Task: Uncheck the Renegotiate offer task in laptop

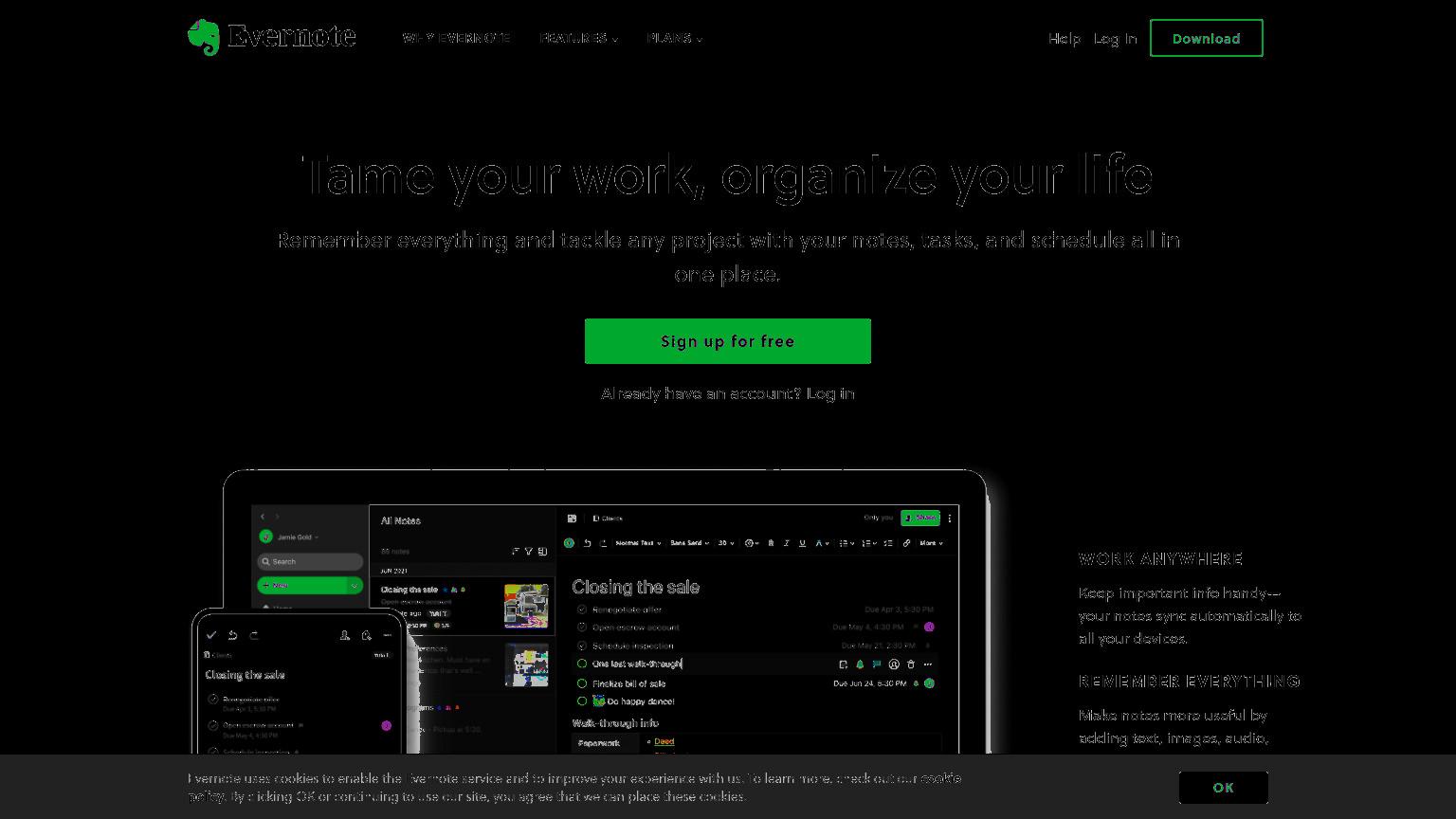Action: pos(582,610)
